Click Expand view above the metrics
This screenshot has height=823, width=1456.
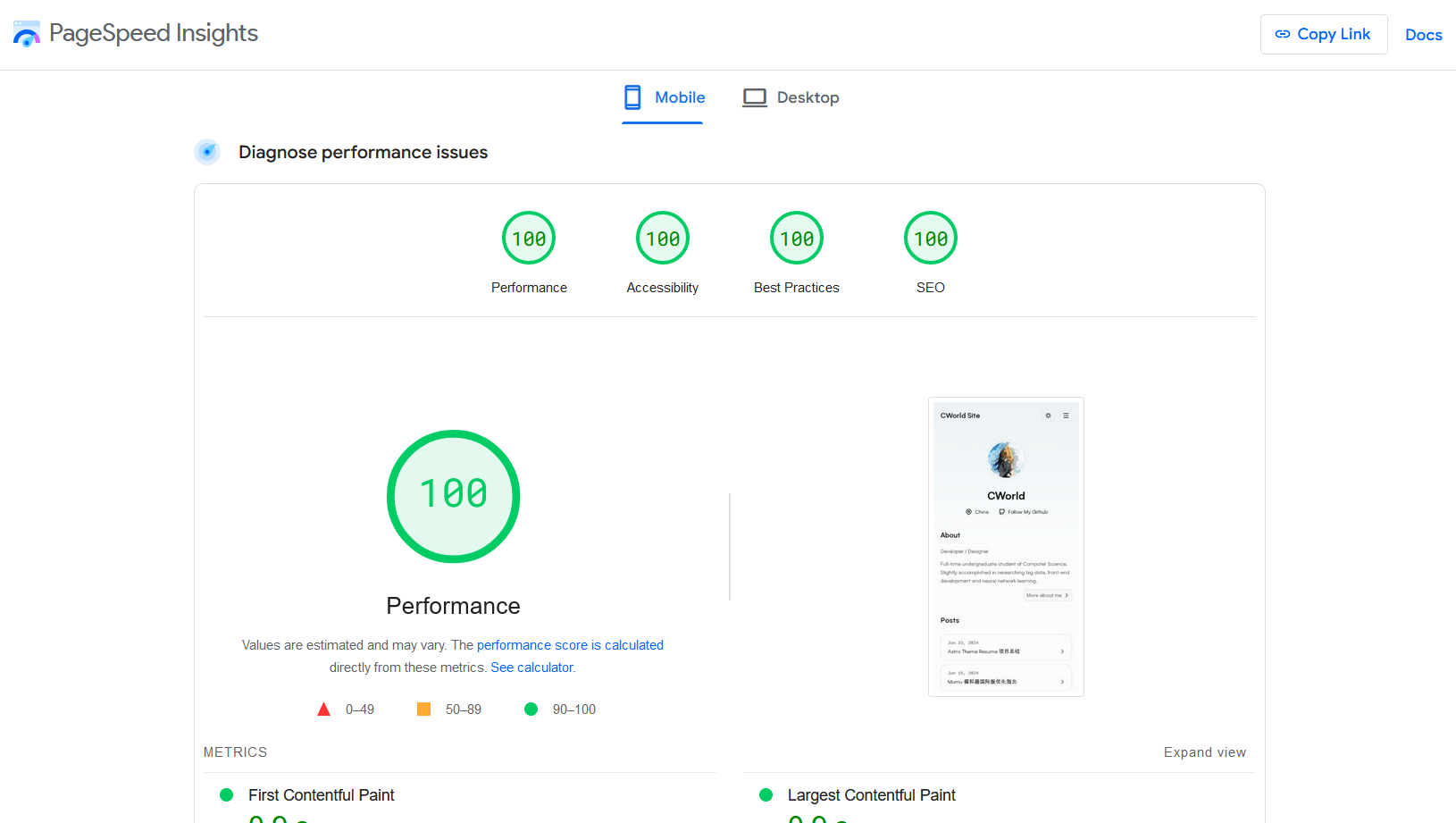tap(1204, 752)
